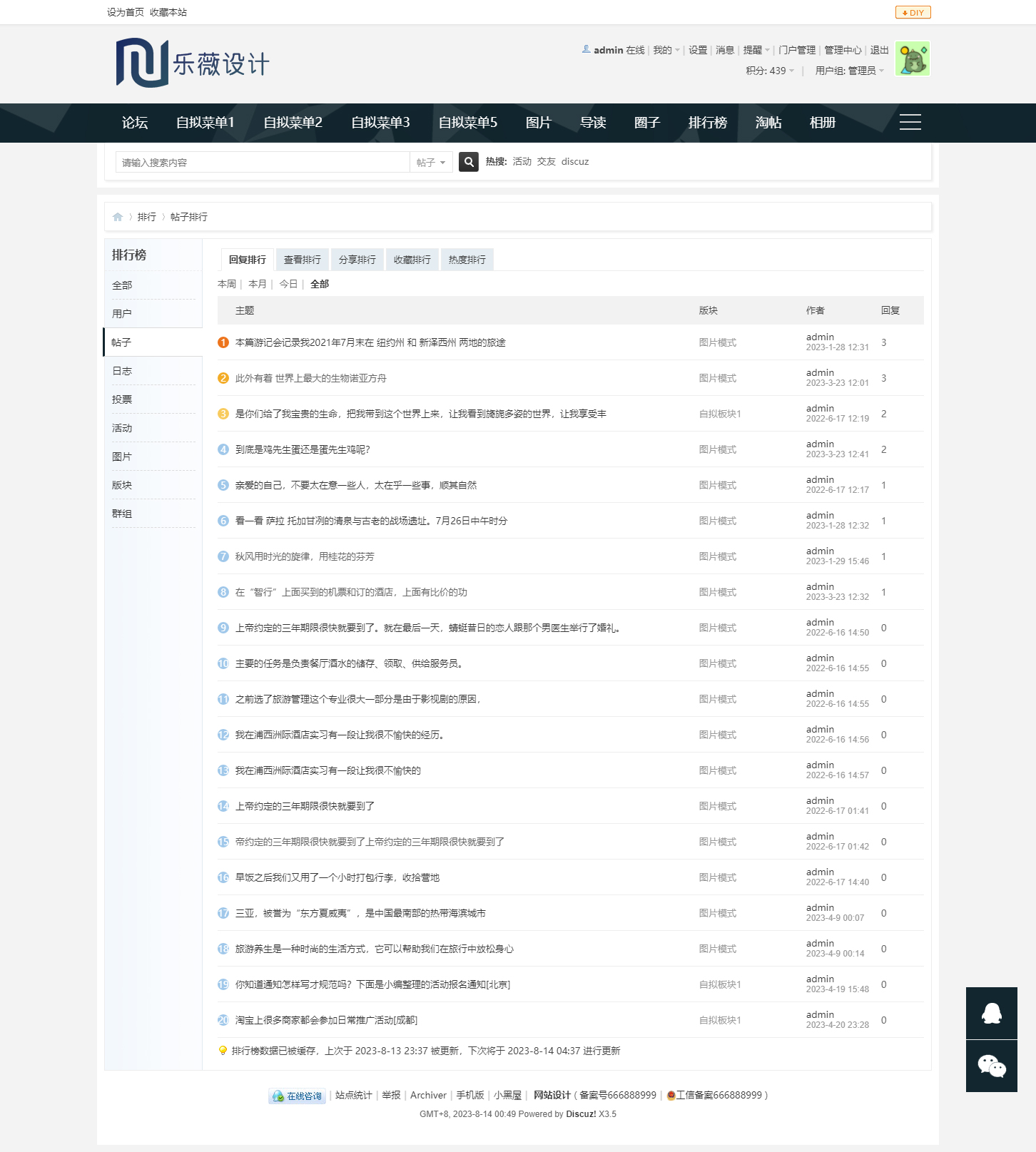Click the DIY button at top right

[x=913, y=12]
